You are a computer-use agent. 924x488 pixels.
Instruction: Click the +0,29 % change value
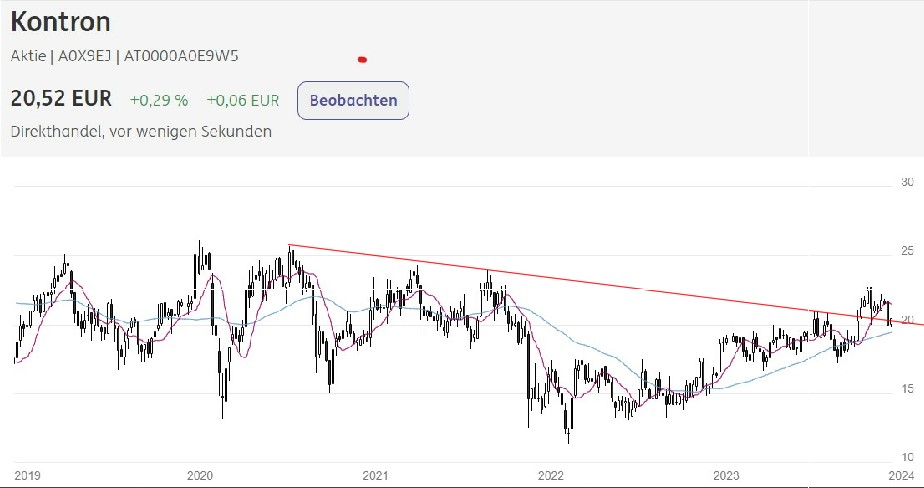(x=158, y=100)
